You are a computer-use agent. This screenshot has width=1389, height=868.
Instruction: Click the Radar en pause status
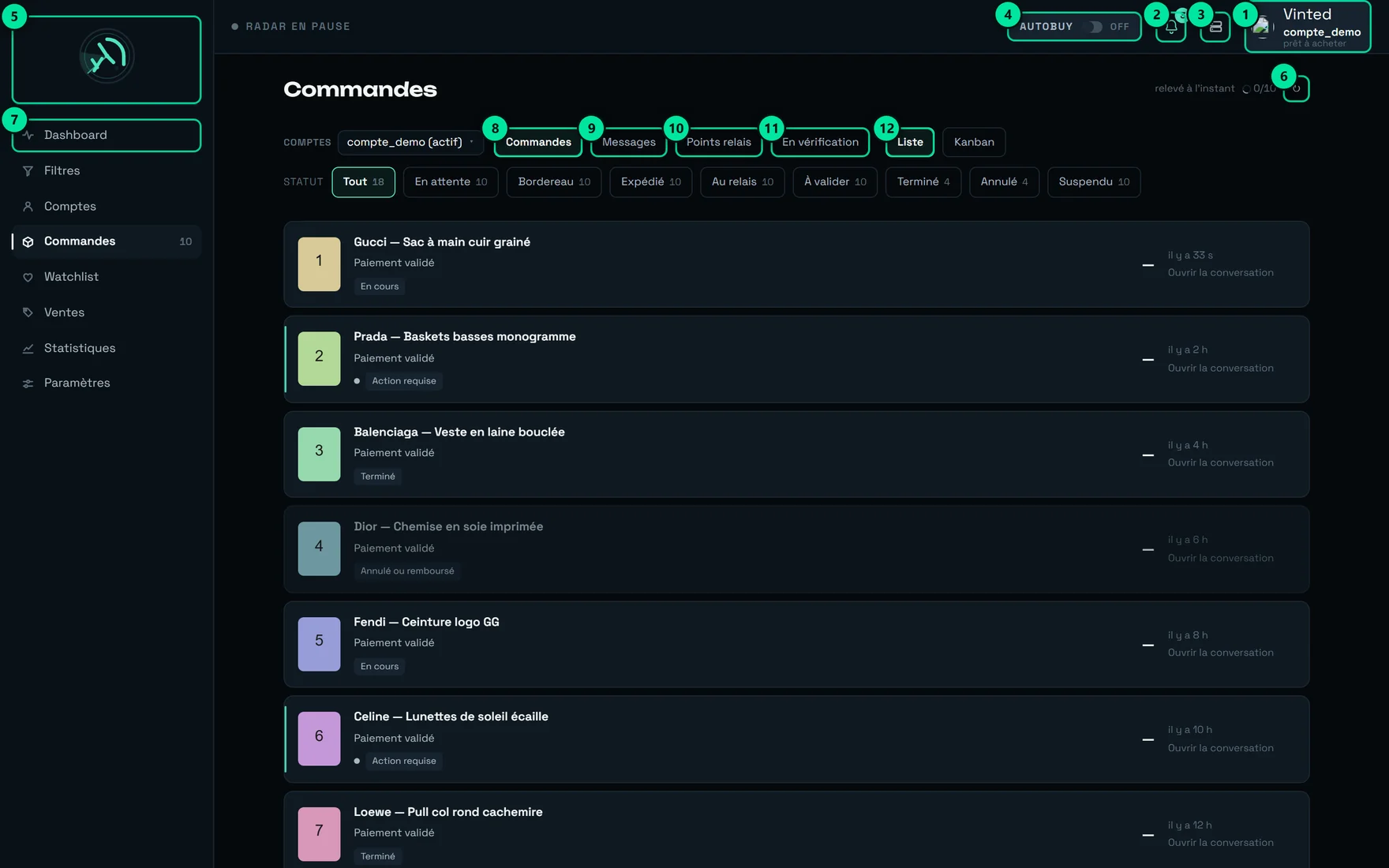290,27
